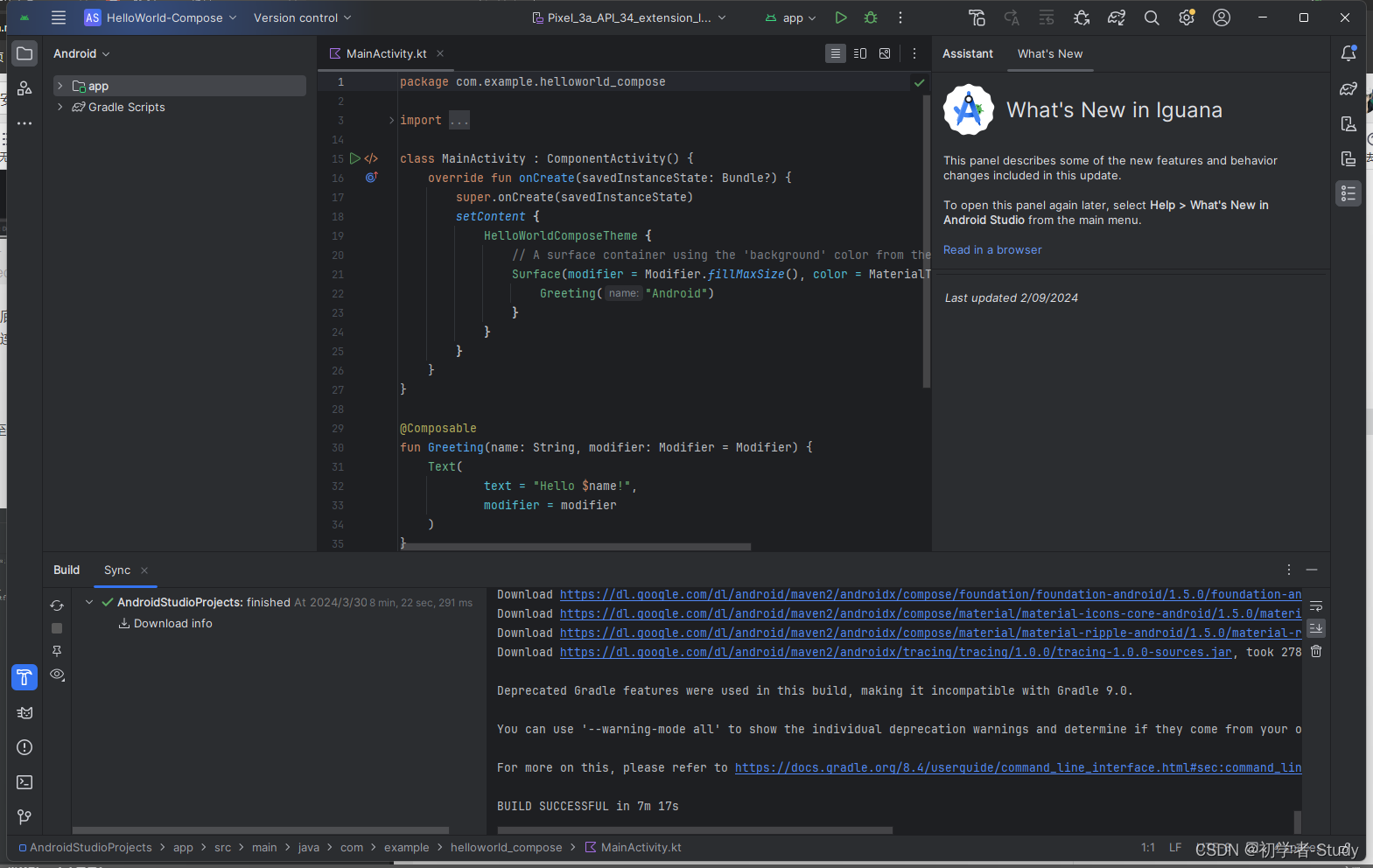Open the Problems tool window icon
The height and width of the screenshot is (868, 1373).
[25, 747]
